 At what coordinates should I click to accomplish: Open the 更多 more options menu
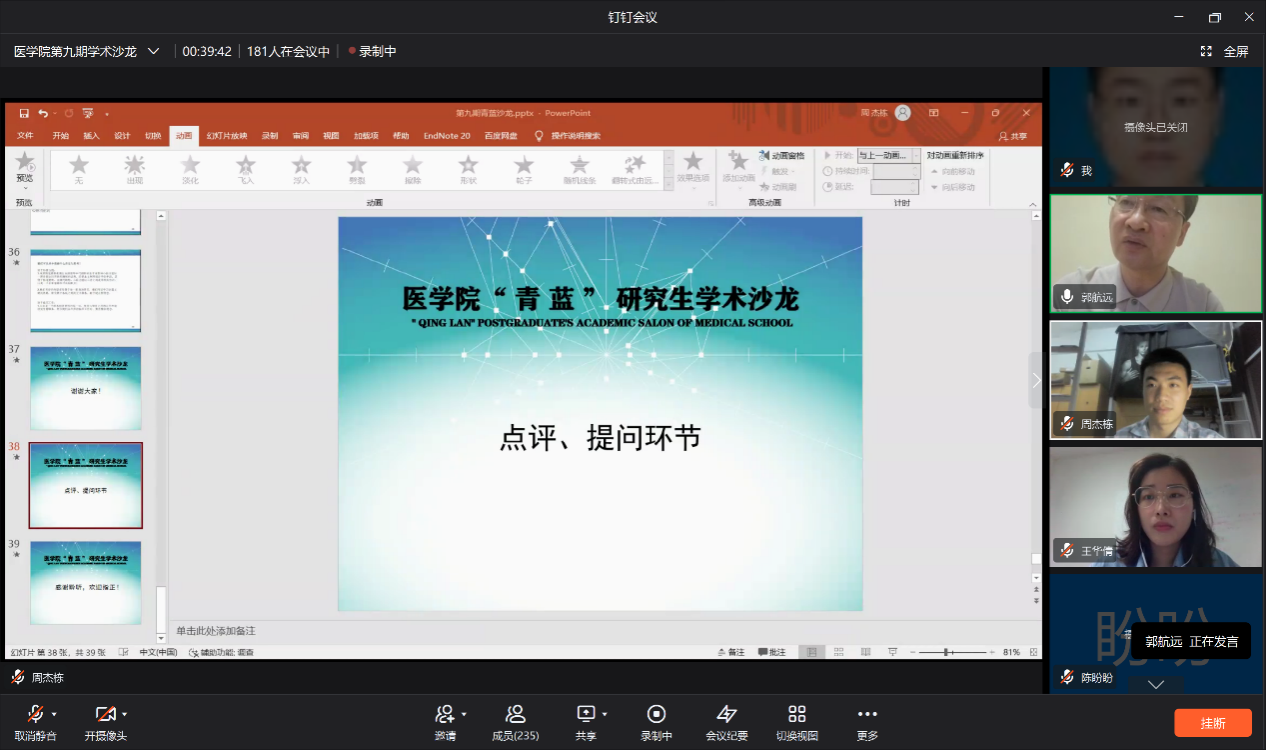coord(867,714)
